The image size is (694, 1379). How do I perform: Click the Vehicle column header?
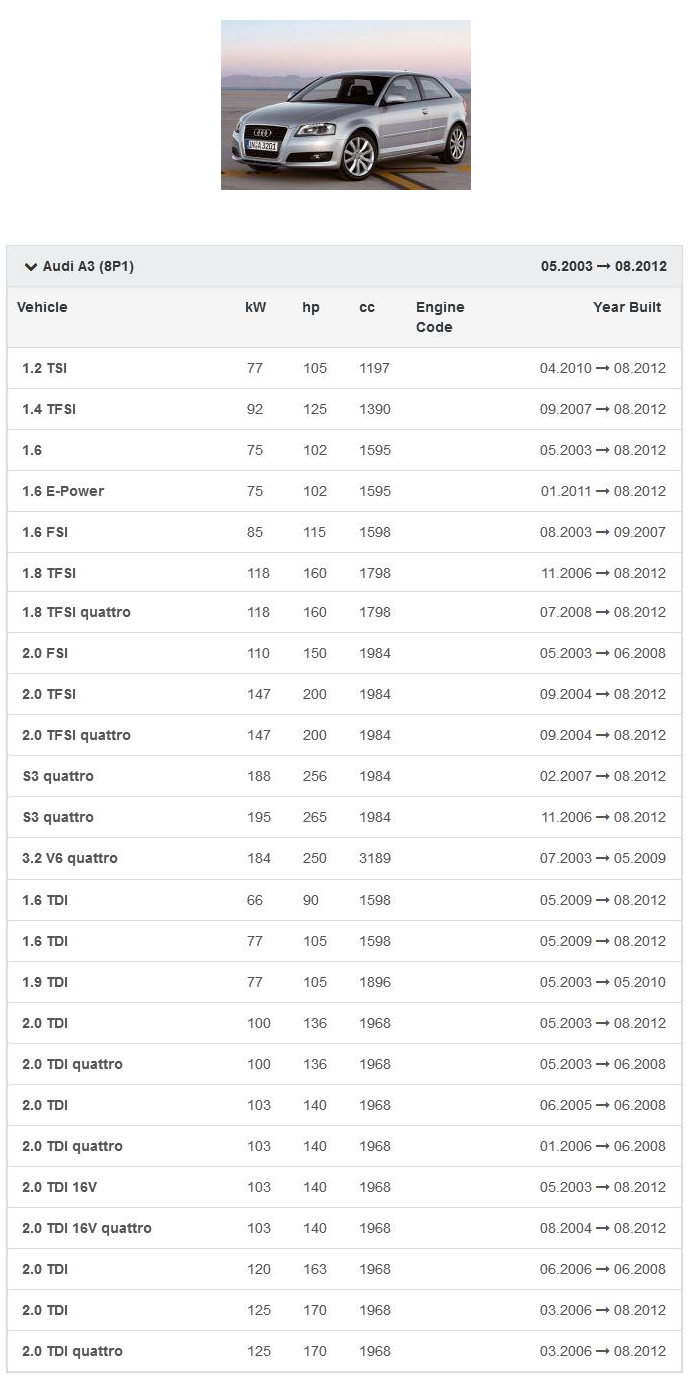42,307
